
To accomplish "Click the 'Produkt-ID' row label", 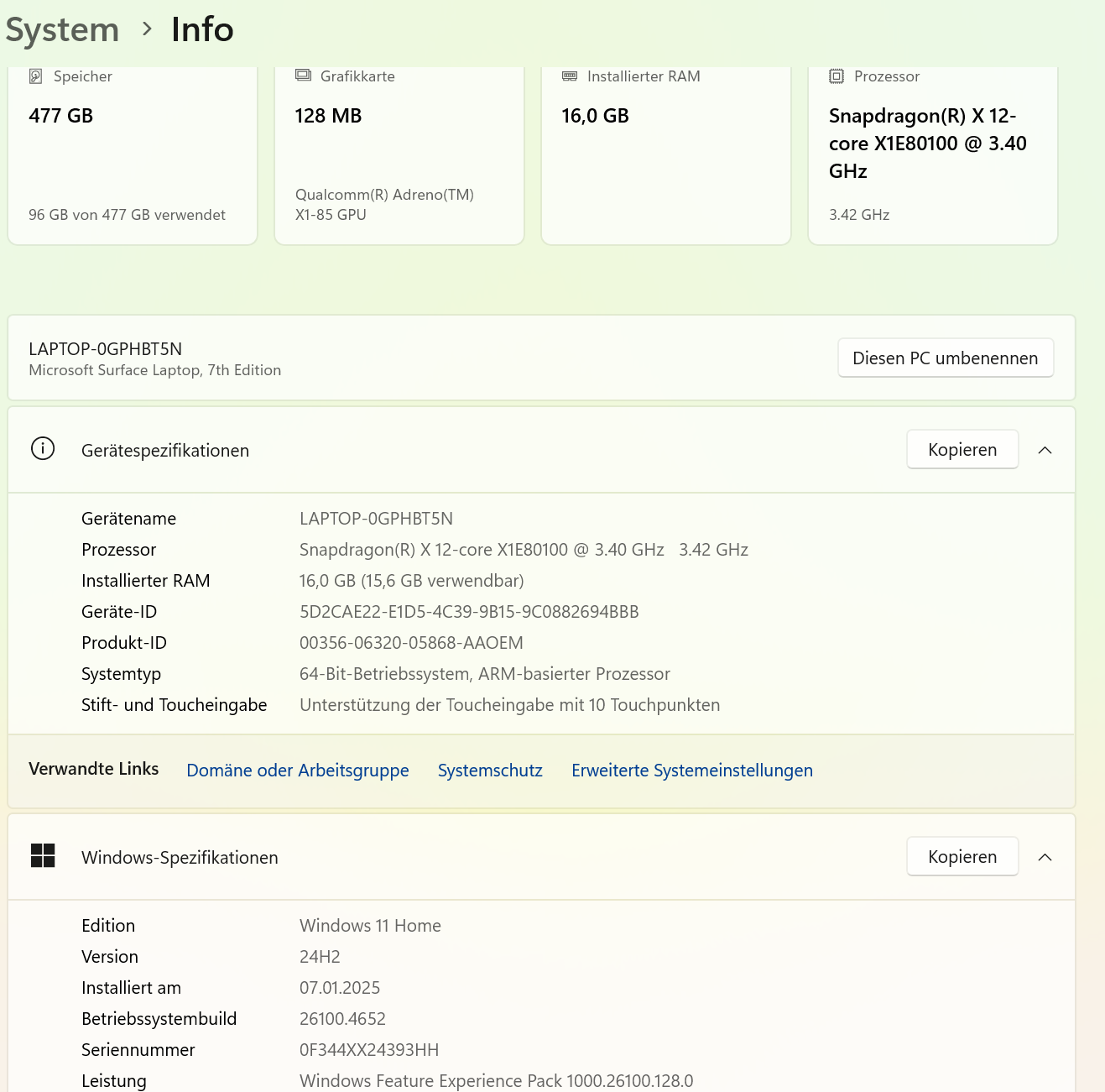I will pos(124,643).
